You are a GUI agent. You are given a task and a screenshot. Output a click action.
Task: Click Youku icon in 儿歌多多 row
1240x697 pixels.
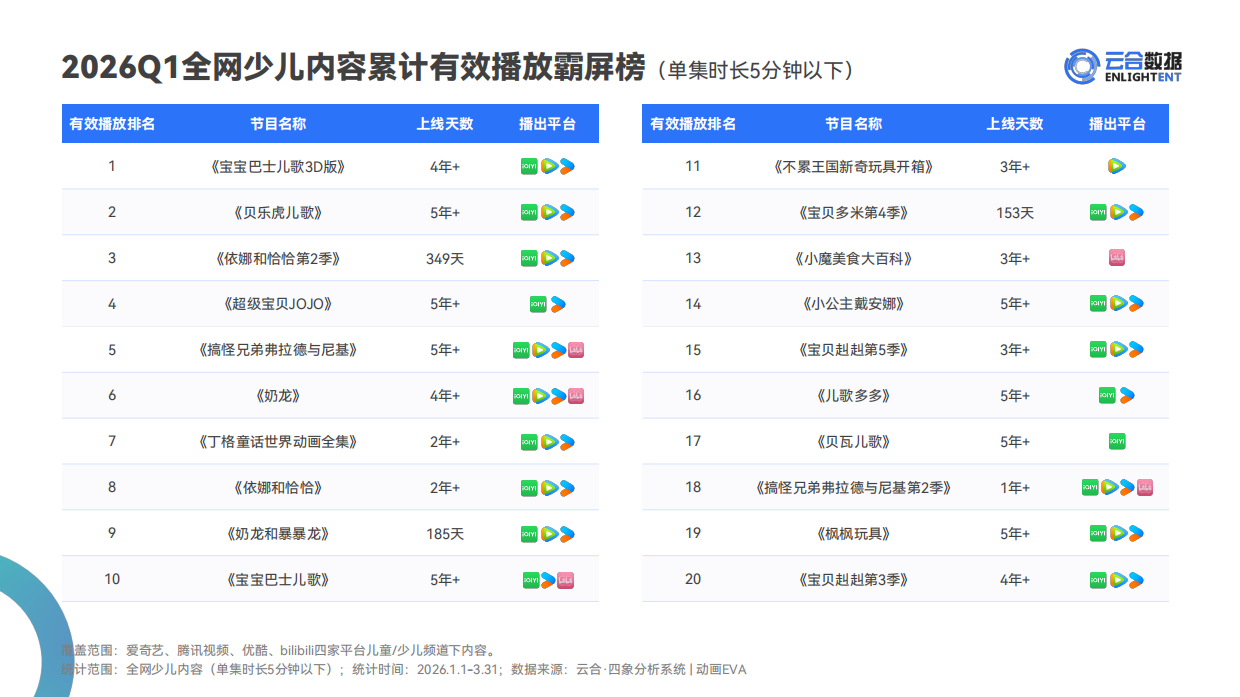click(1127, 396)
